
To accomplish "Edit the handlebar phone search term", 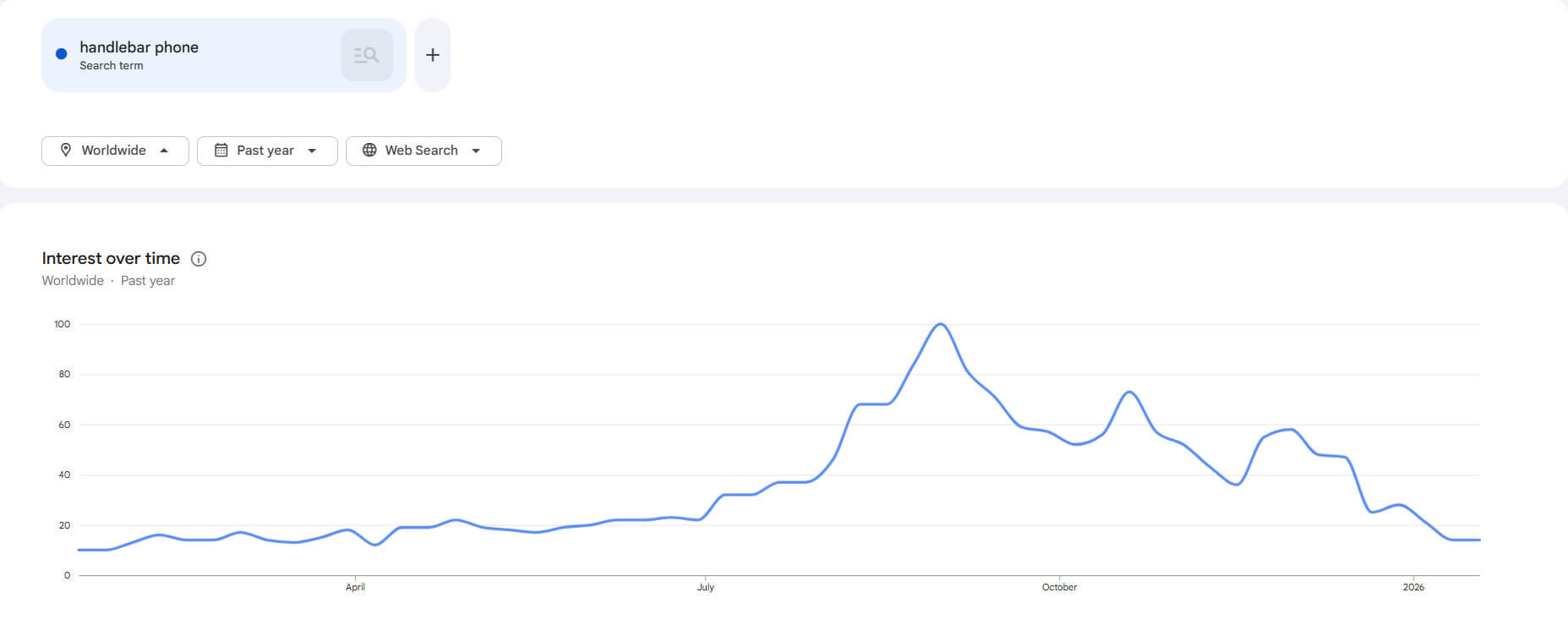I will (x=139, y=47).
